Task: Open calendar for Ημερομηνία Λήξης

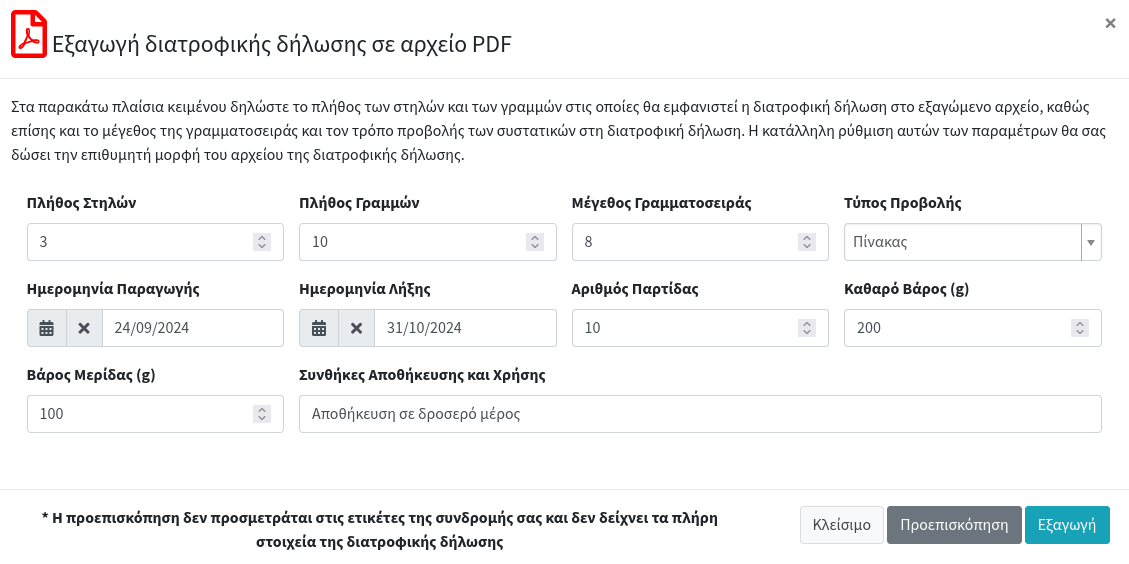Action: pos(319,328)
